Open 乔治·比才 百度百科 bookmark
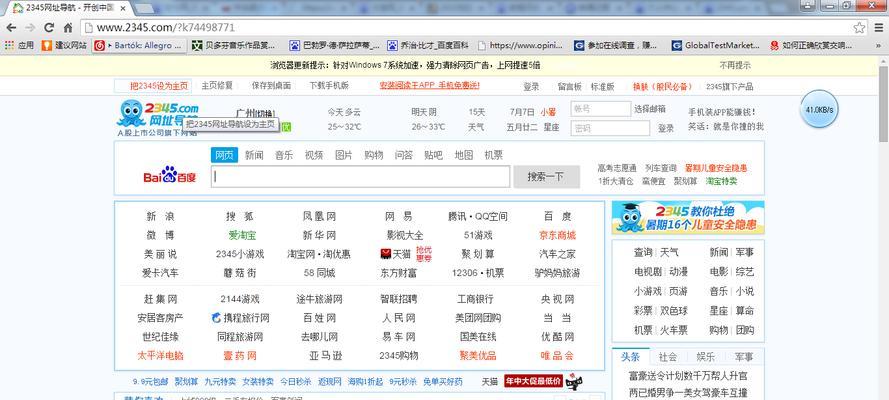The height and width of the screenshot is (400, 889). click(428, 45)
